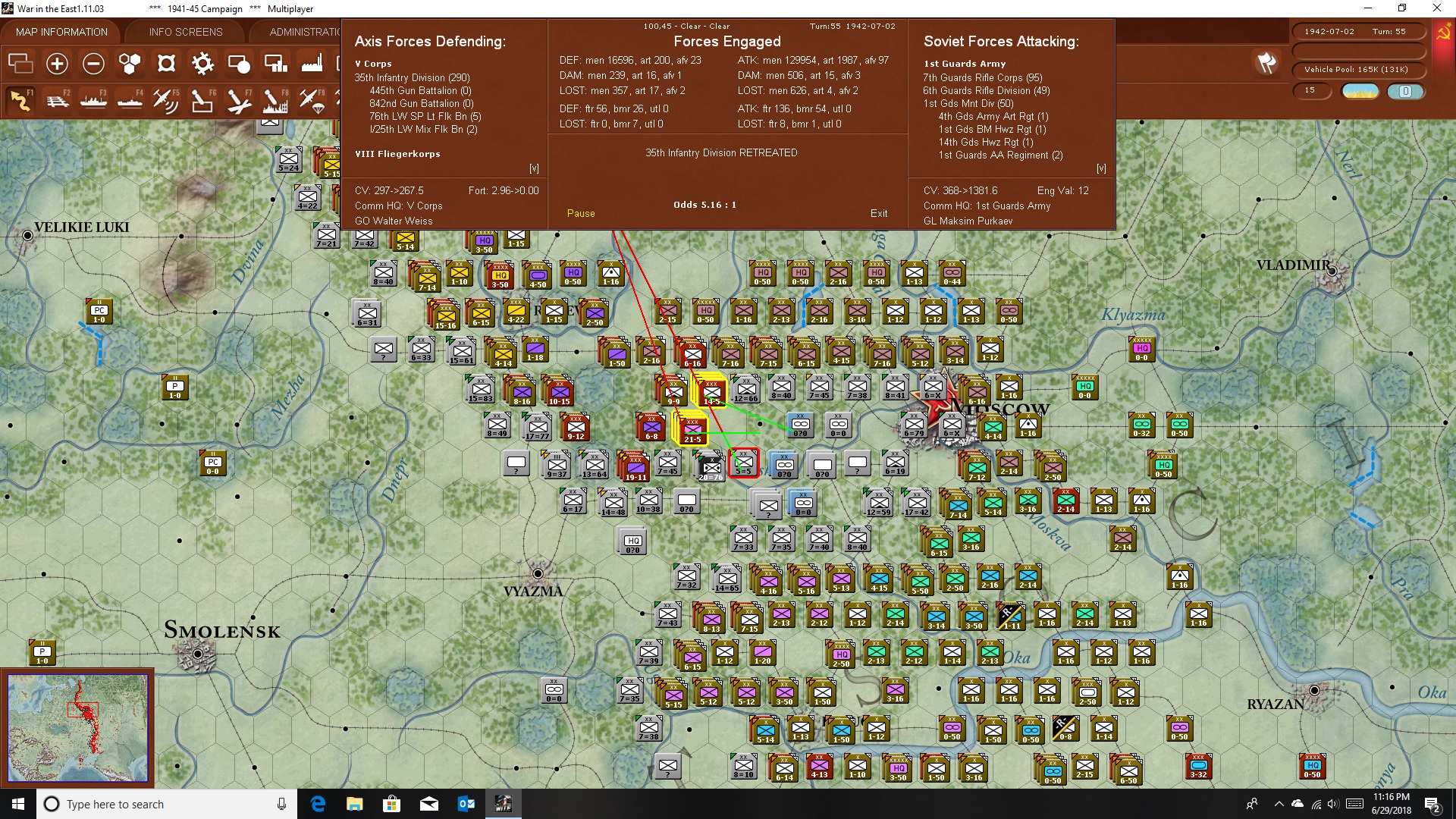The image size is (1456, 819).
Task: Select the highlighted 21-5 Soviet unit stack
Action: click(x=692, y=429)
